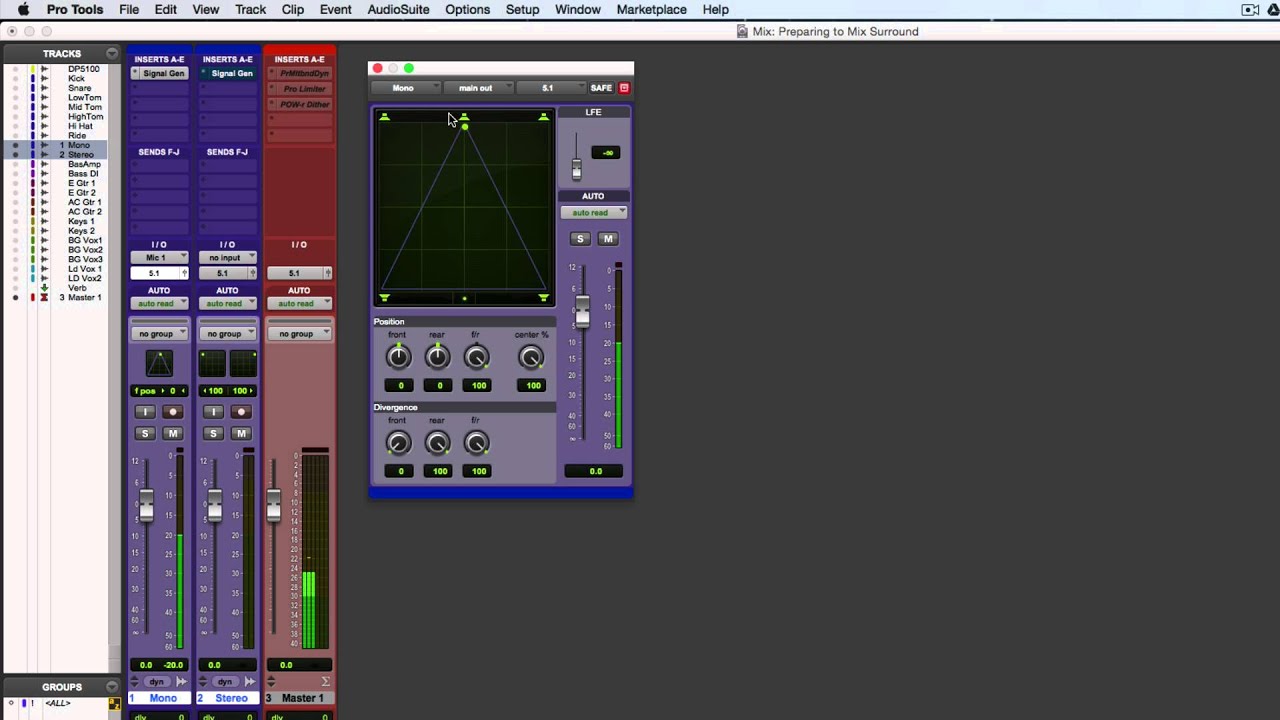Open Mono track auto read dropdown

coord(159,303)
